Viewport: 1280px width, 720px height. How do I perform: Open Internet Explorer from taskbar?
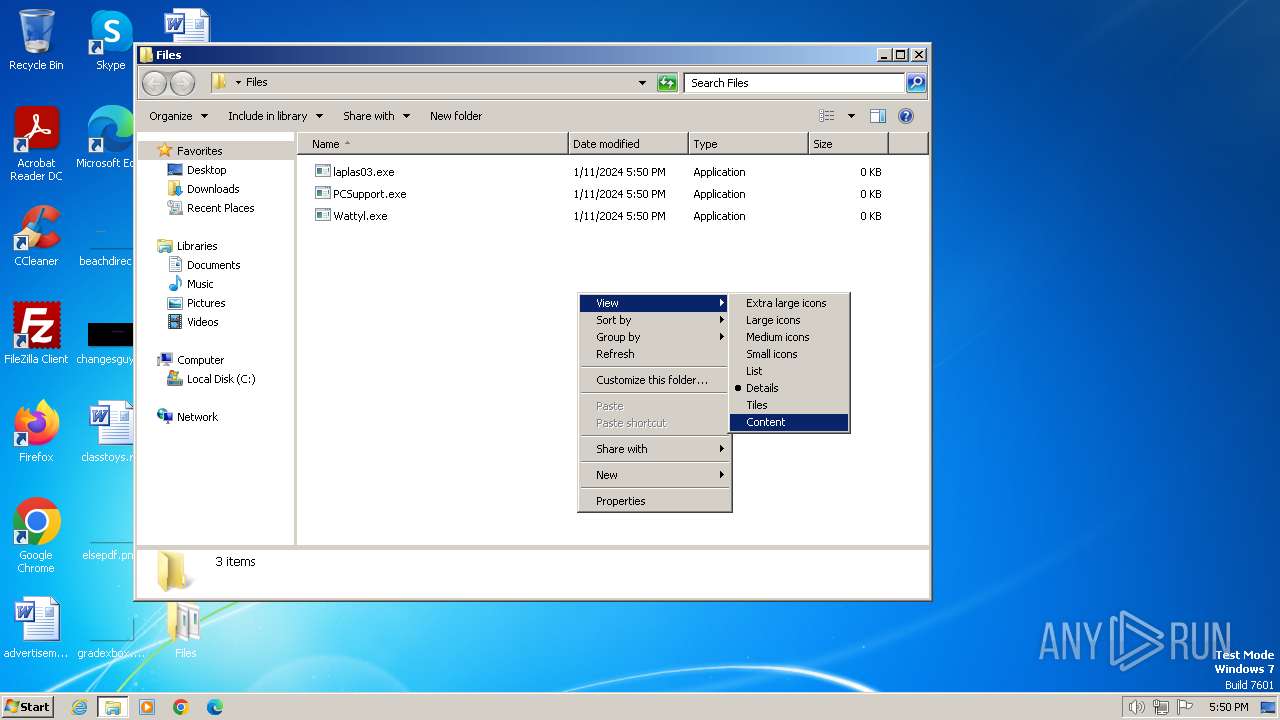pyautogui.click(x=79, y=707)
